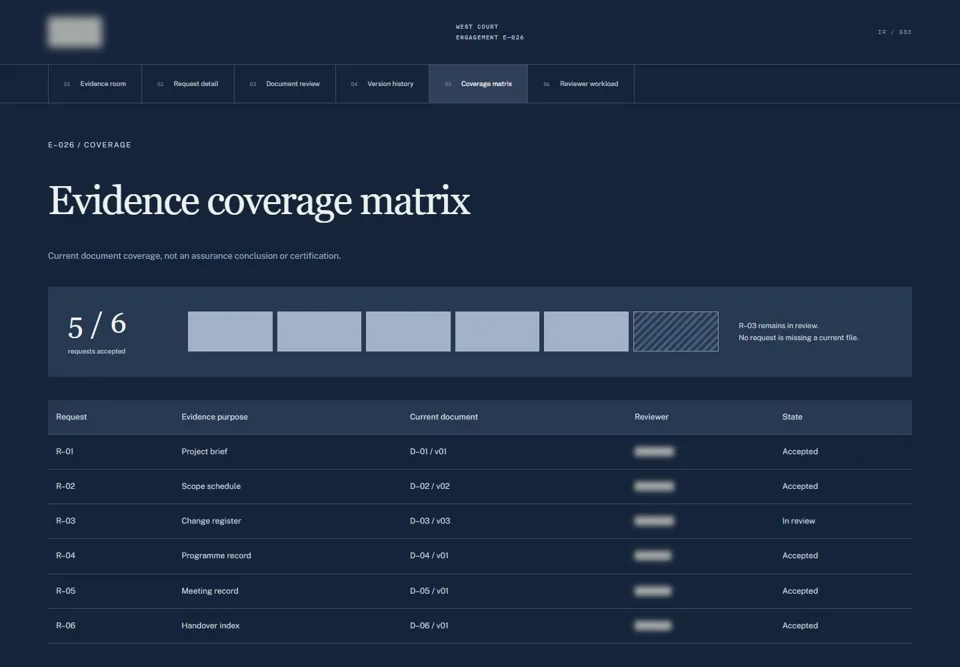
Task: Click the Project brief purpose cell
Action: [204, 451]
